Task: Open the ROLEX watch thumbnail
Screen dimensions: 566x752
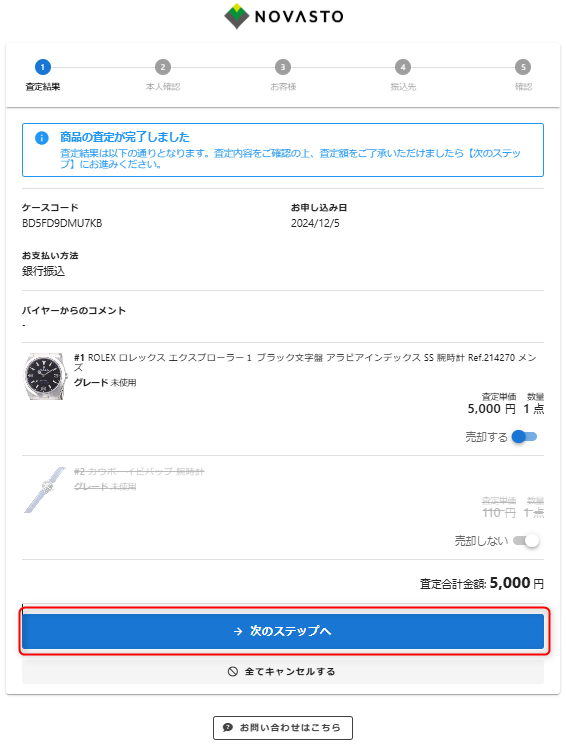Action: 45,376
